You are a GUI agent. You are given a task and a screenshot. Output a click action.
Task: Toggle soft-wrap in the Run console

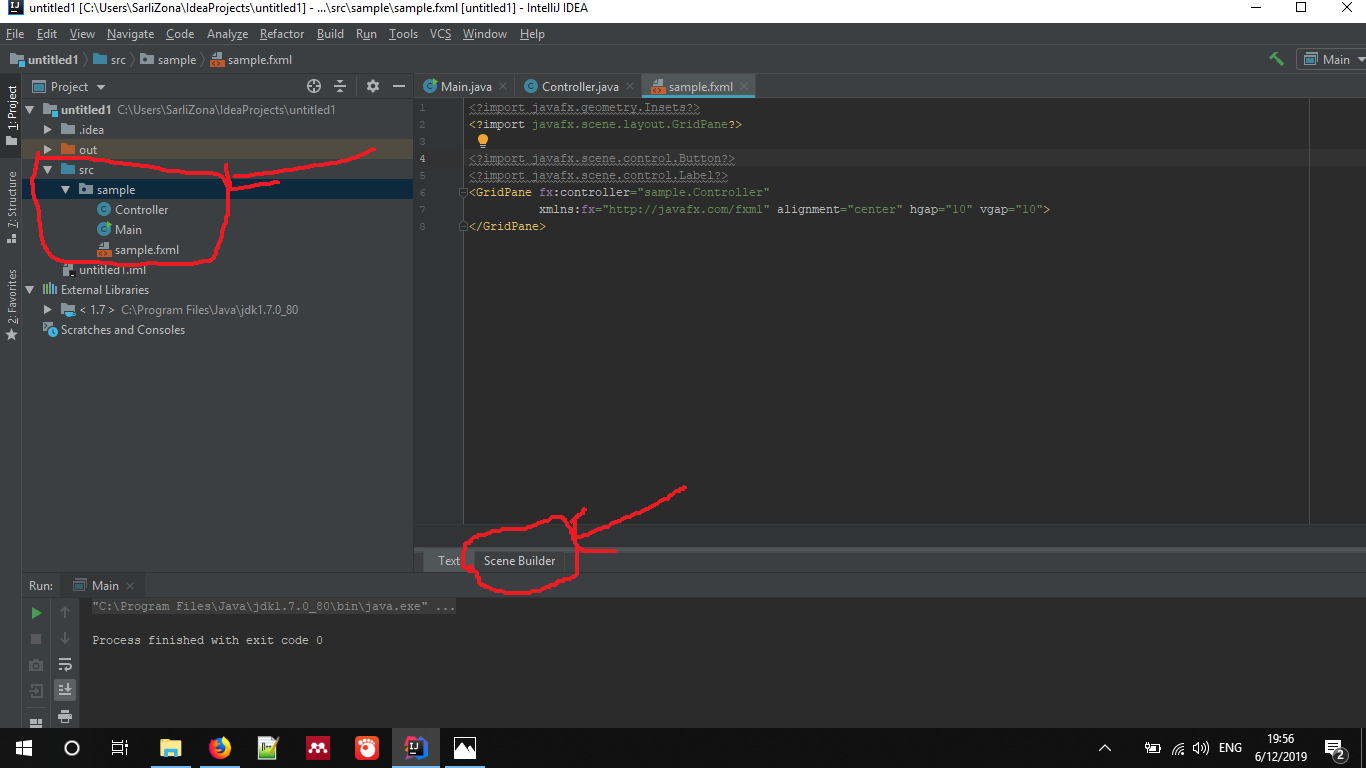65,664
